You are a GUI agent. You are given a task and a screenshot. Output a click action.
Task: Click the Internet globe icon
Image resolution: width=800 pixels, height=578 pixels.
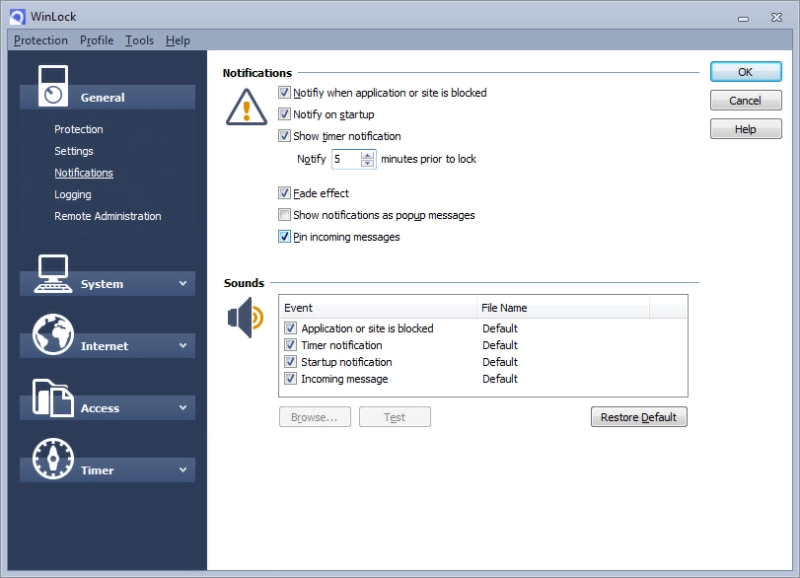point(53,335)
